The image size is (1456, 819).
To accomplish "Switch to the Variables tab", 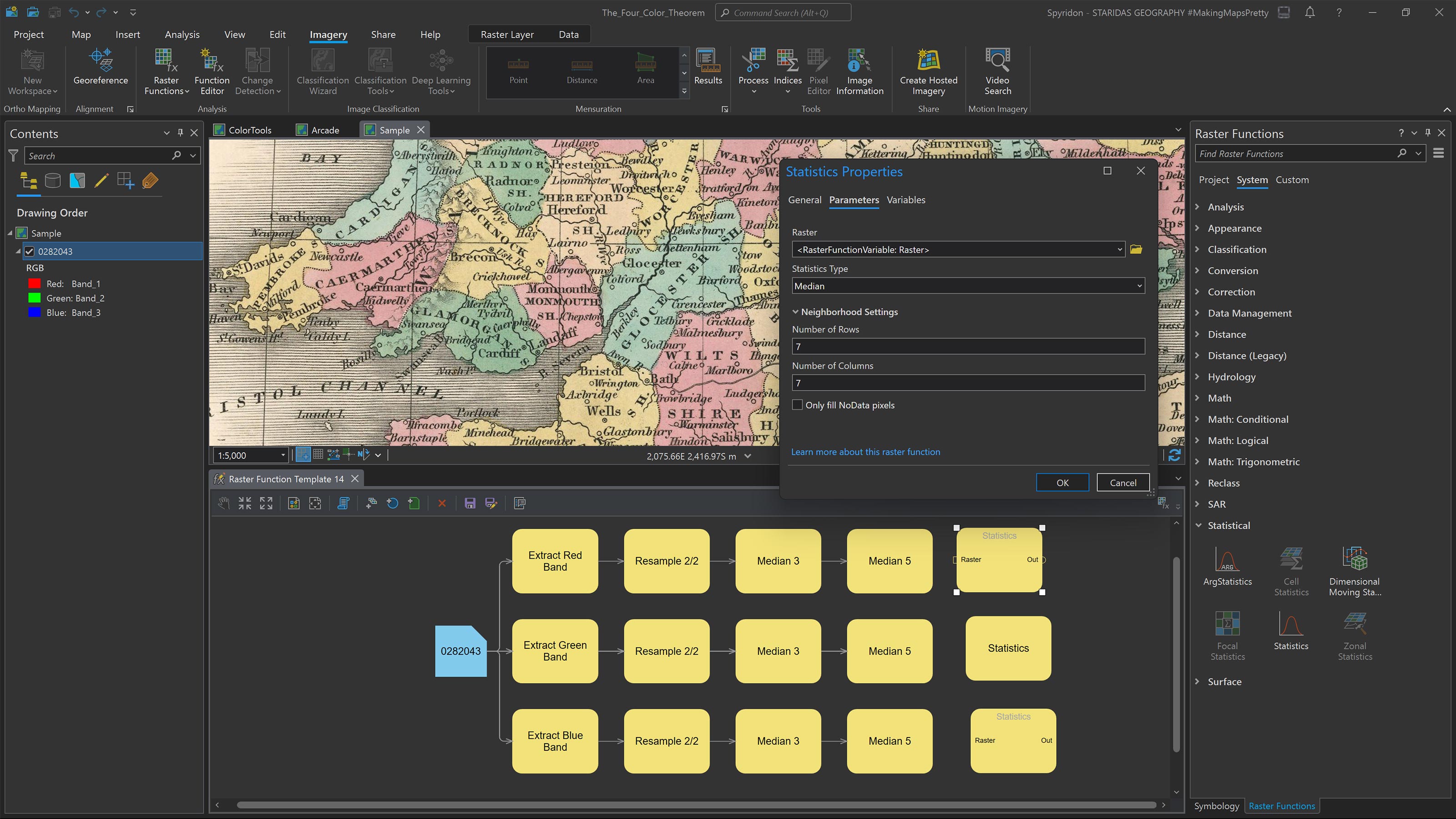I will (905, 200).
